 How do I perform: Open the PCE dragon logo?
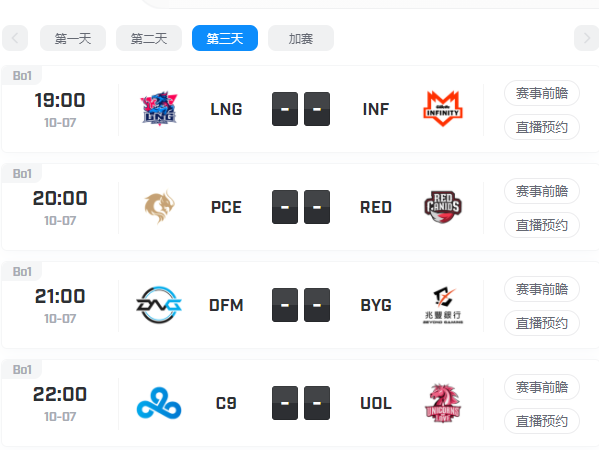[x=159, y=207]
